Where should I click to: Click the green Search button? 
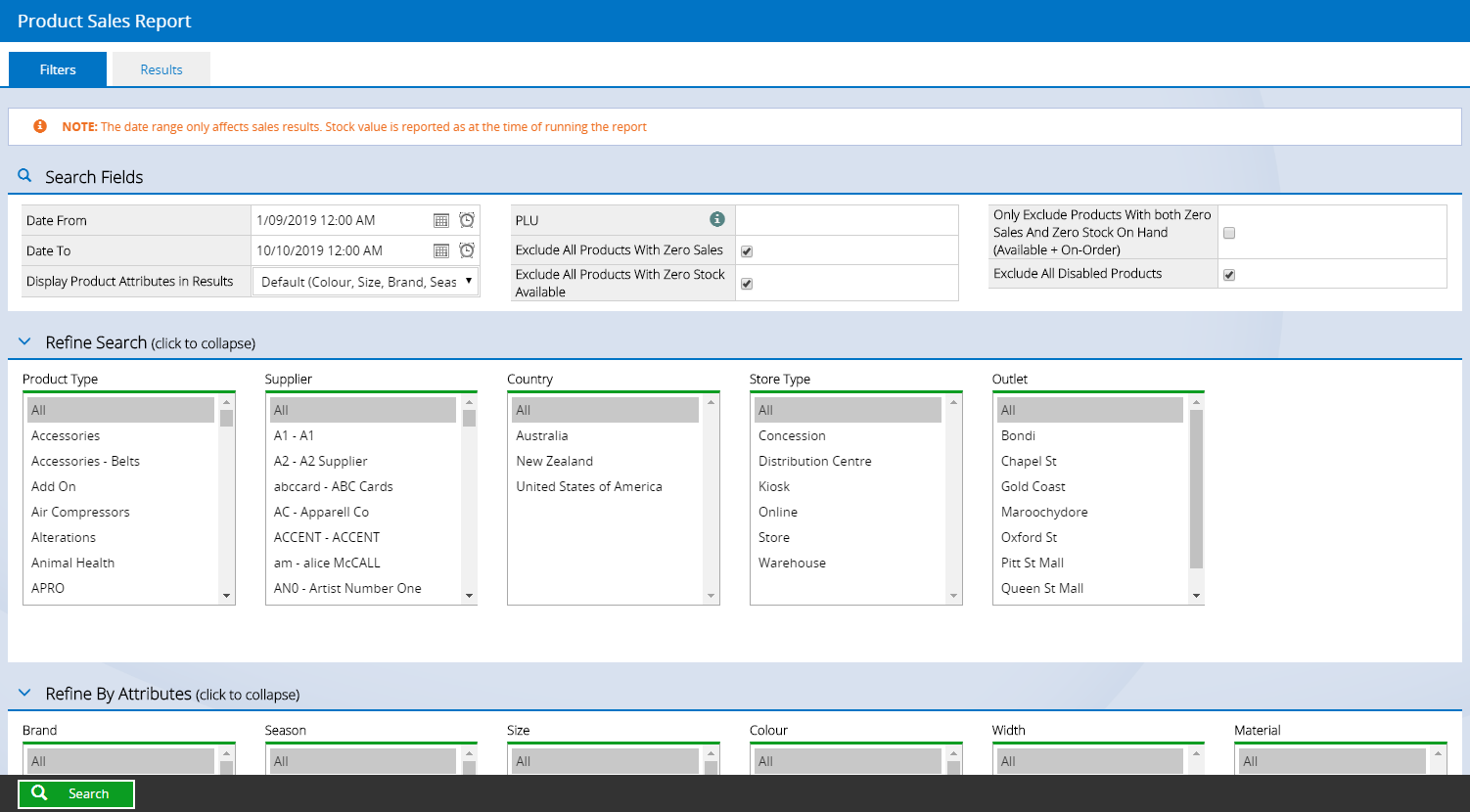point(76,793)
